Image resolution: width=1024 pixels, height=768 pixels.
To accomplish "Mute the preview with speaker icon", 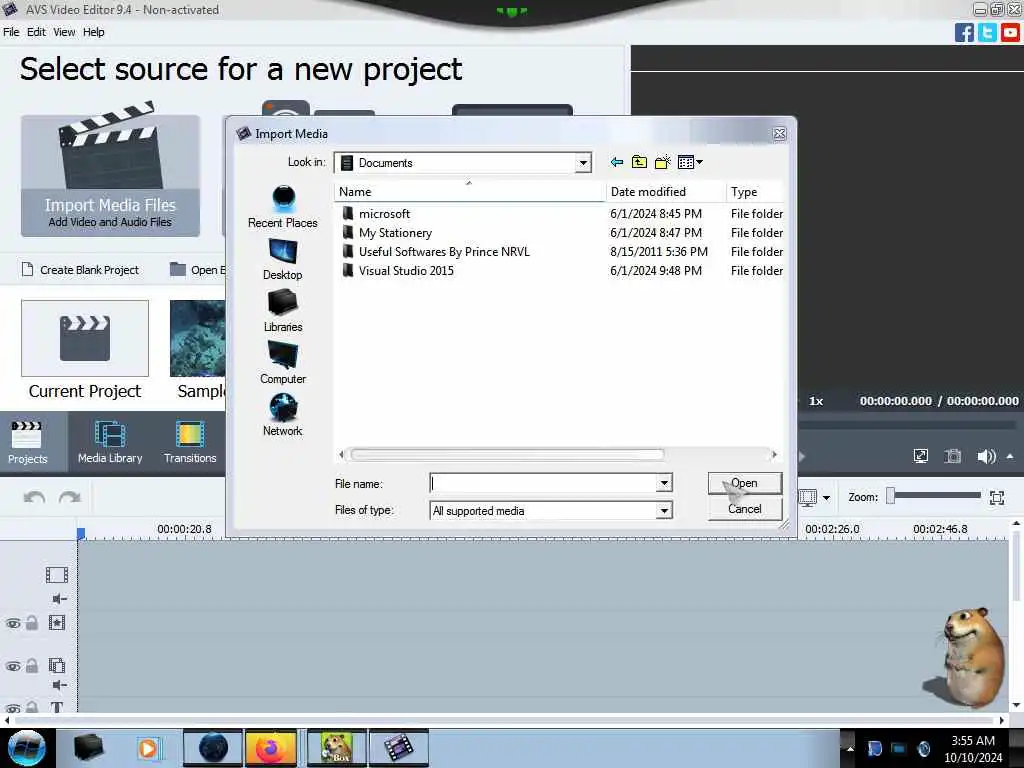I will point(986,456).
